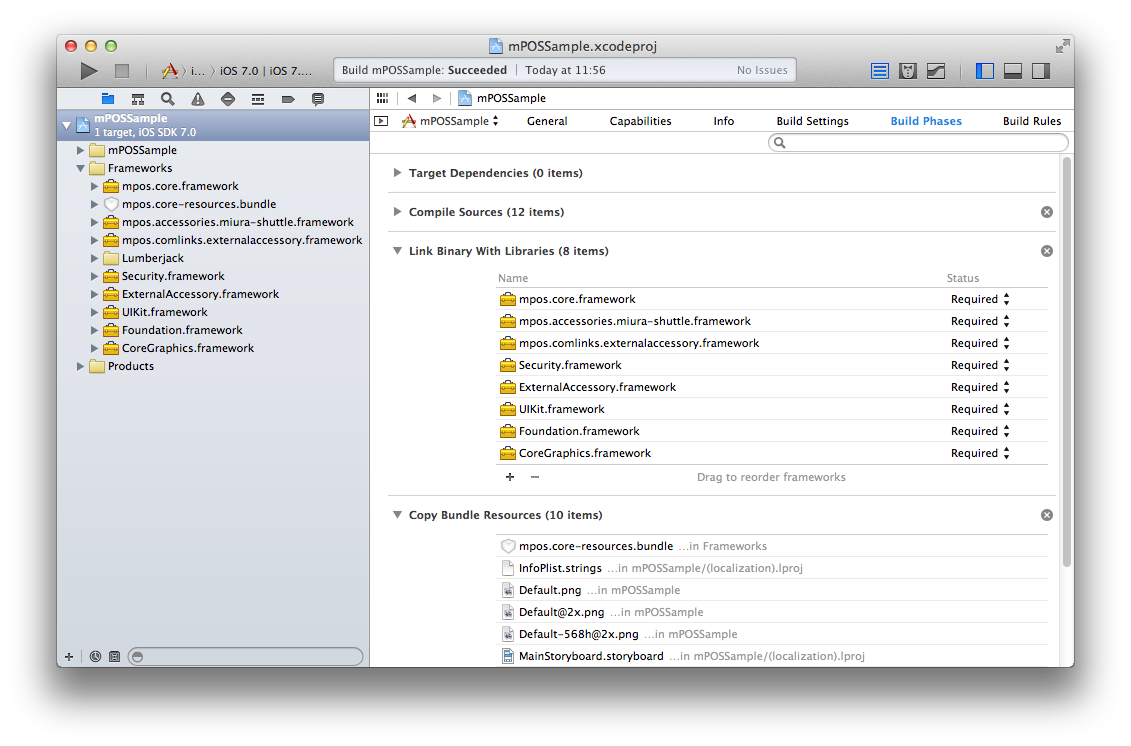Viewport: 1131px width, 746px height.
Task: Open the Debug navigator
Action: (258, 99)
